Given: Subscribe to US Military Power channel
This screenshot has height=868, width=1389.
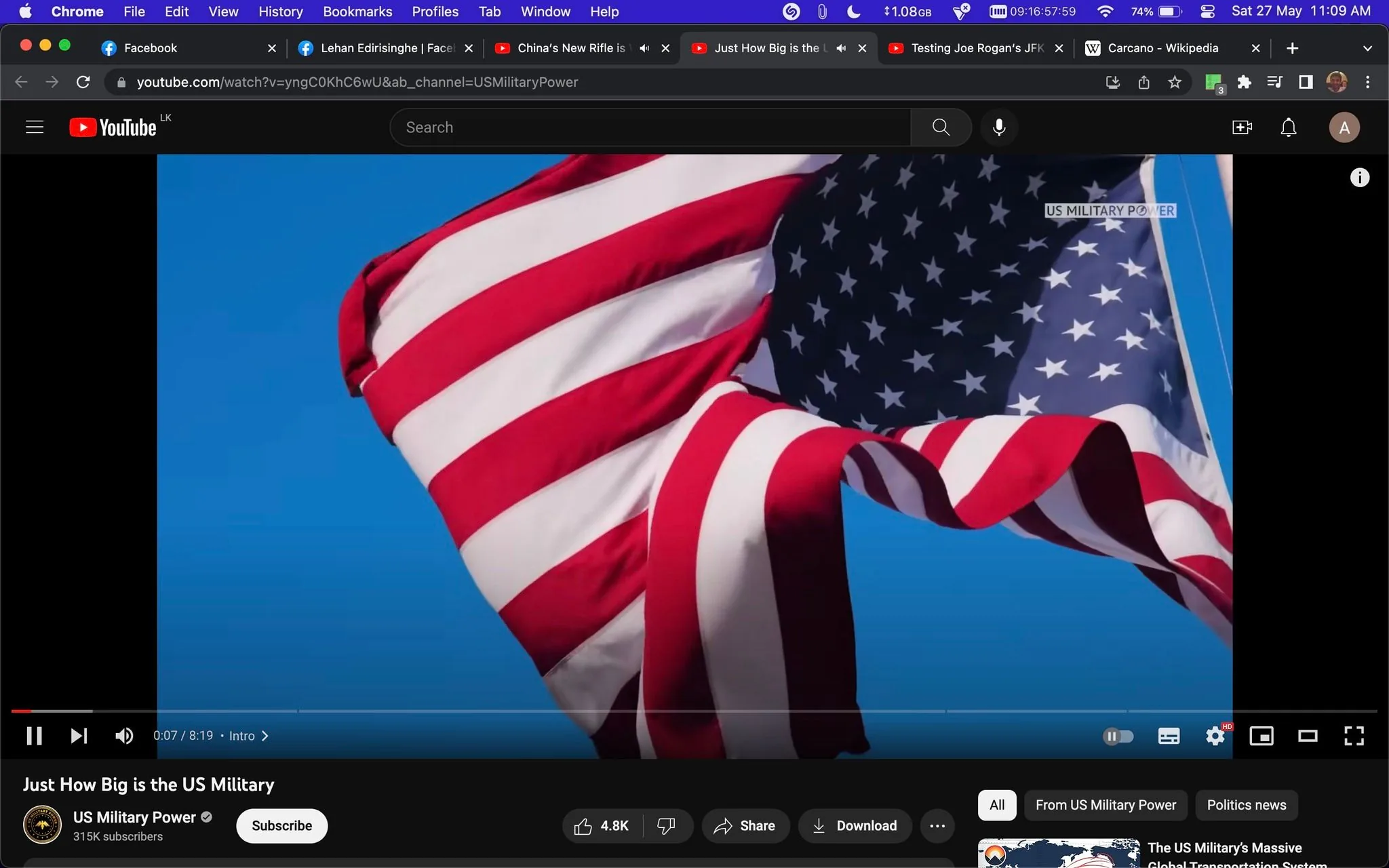Looking at the screenshot, I should (x=281, y=825).
